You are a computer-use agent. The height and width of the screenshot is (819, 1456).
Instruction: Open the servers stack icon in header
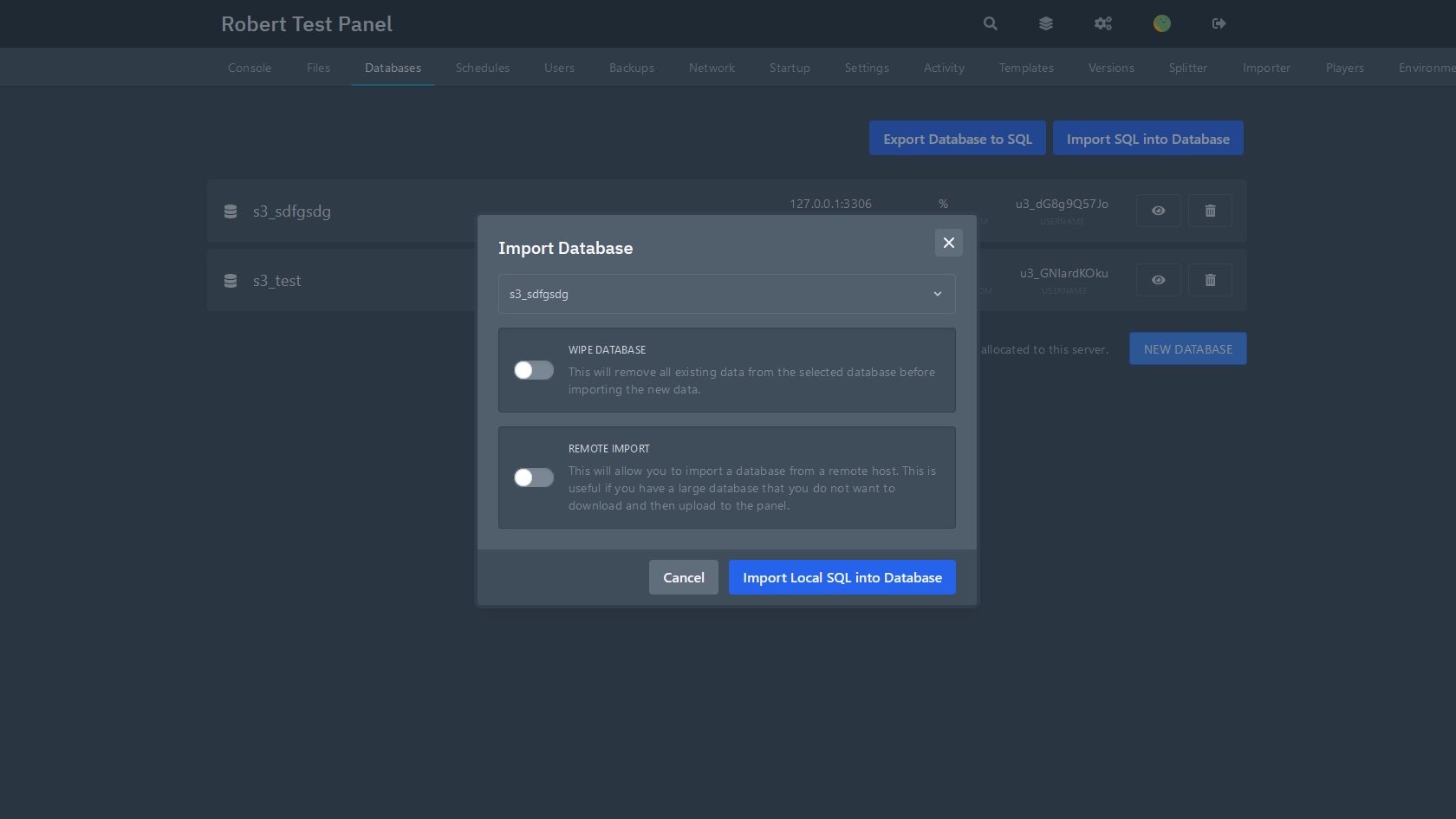point(1046,23)
